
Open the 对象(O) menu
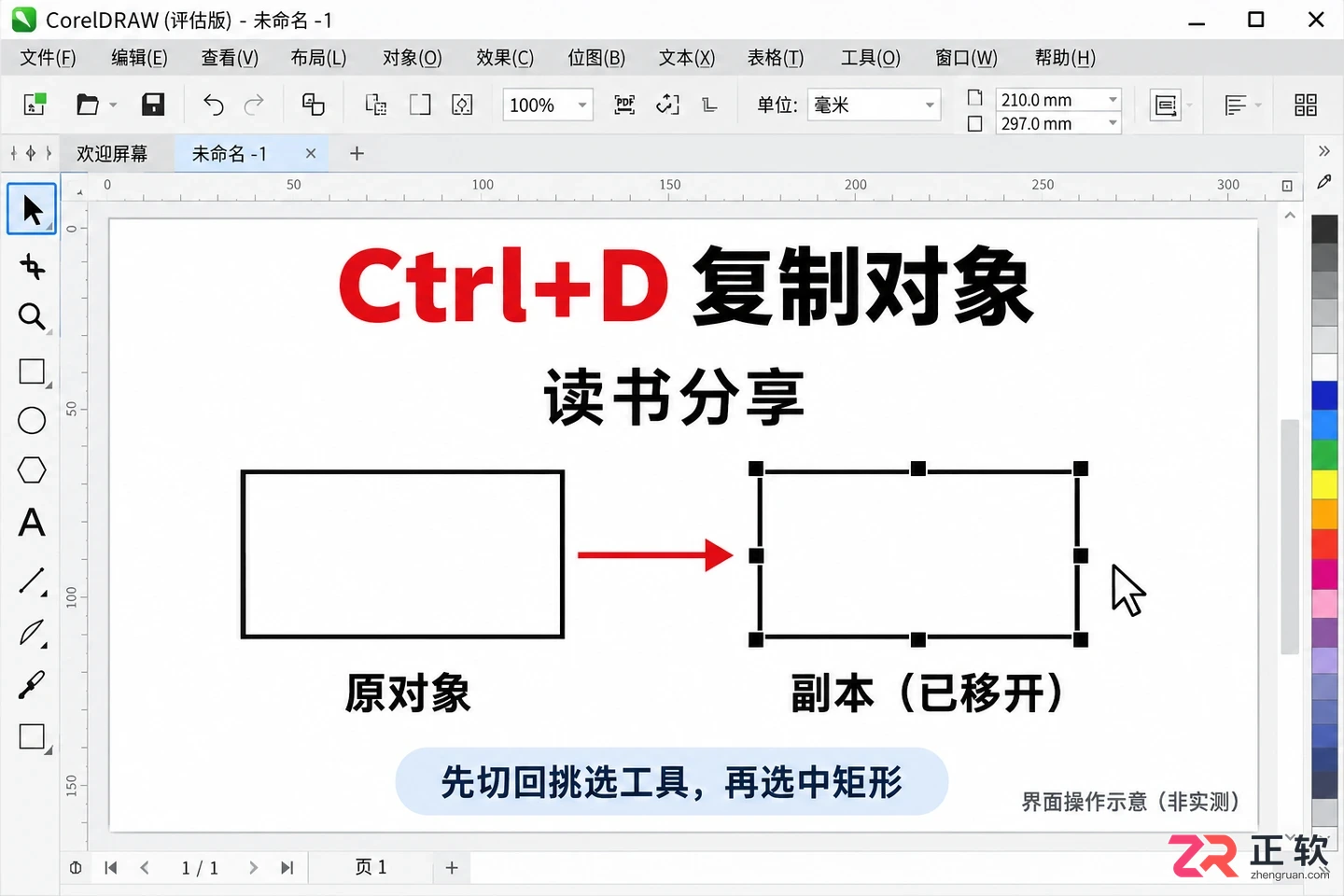point(412,58)
